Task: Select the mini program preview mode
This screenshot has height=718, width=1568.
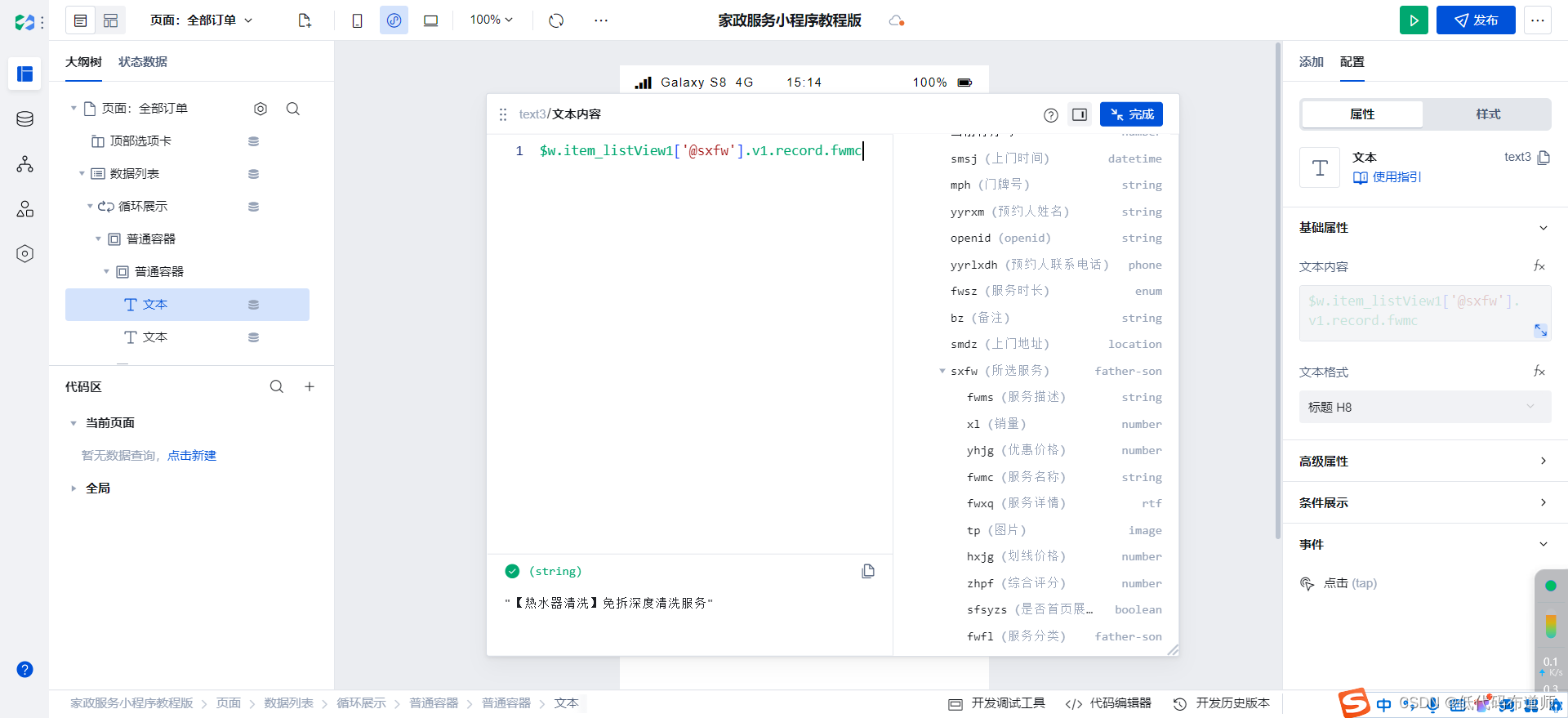Action: pyautogui.click(x=394, y=20)
